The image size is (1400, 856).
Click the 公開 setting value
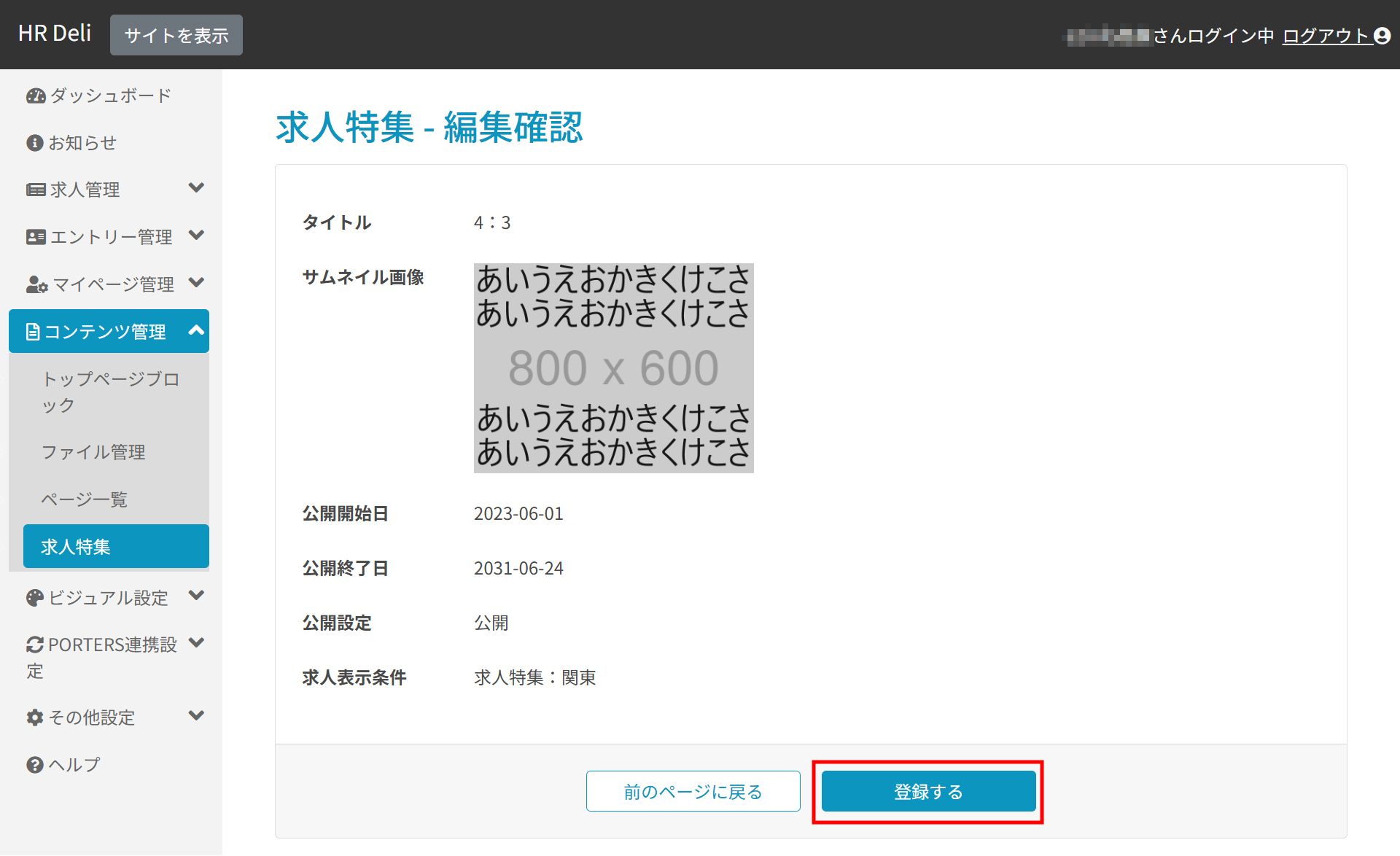tap(491, 623)
